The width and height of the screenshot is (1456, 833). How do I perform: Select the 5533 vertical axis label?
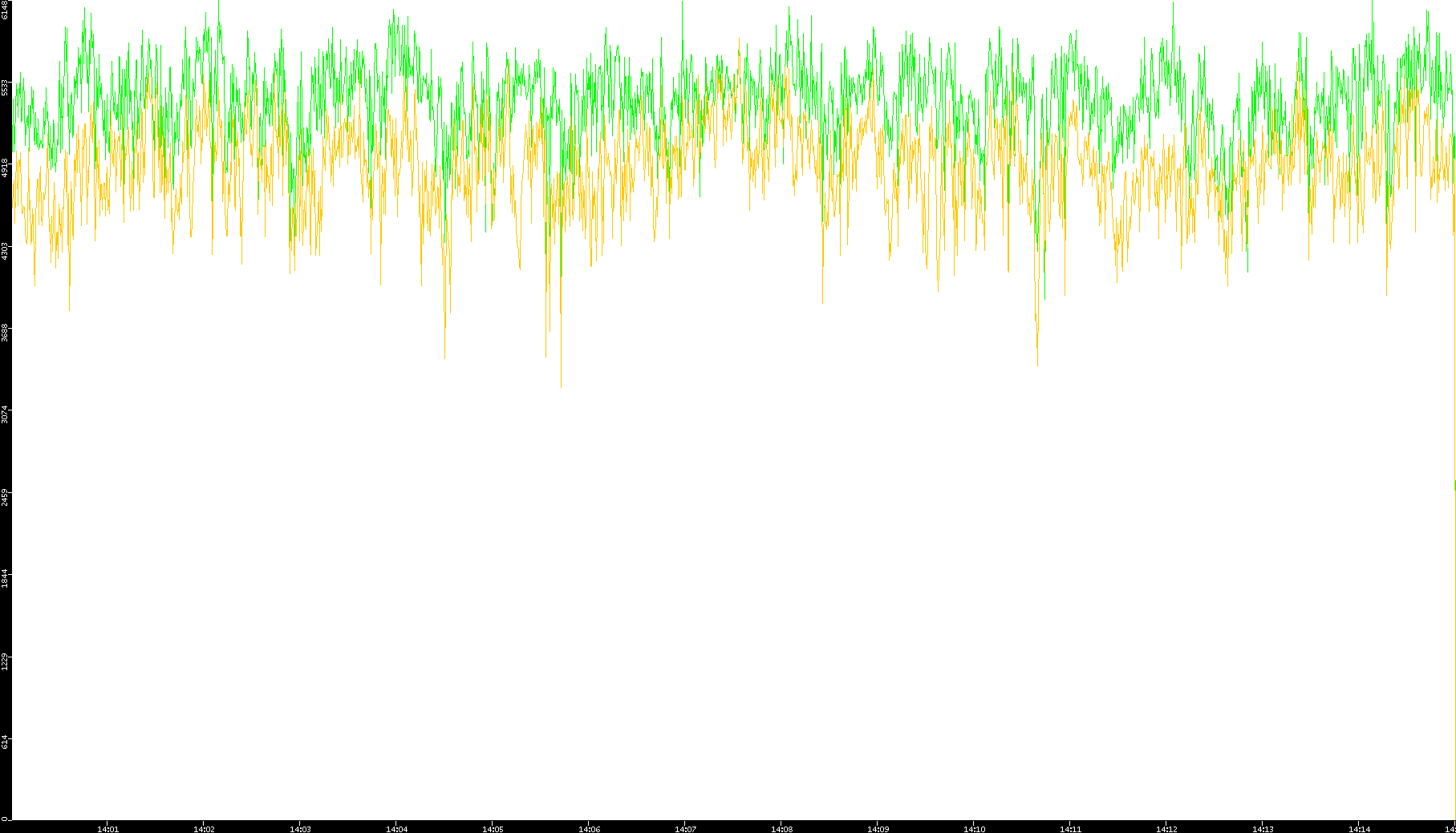tap(5, 87)
